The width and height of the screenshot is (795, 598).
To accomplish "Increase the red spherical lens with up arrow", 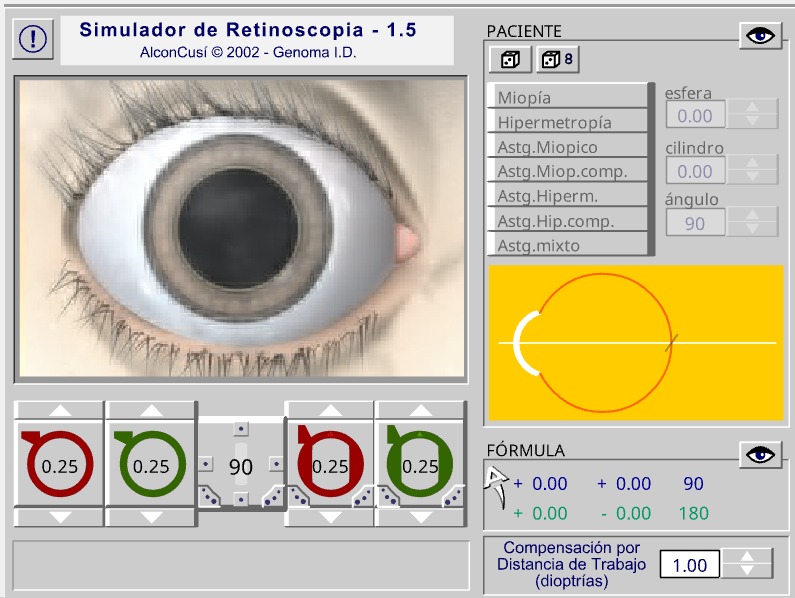I will 59,411.
